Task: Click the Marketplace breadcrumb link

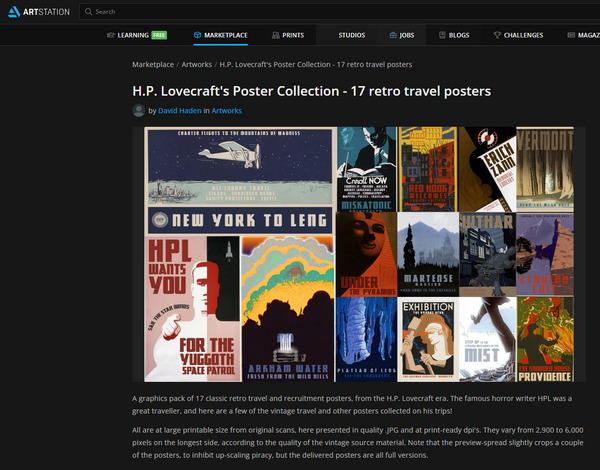Action: (153, 64)
